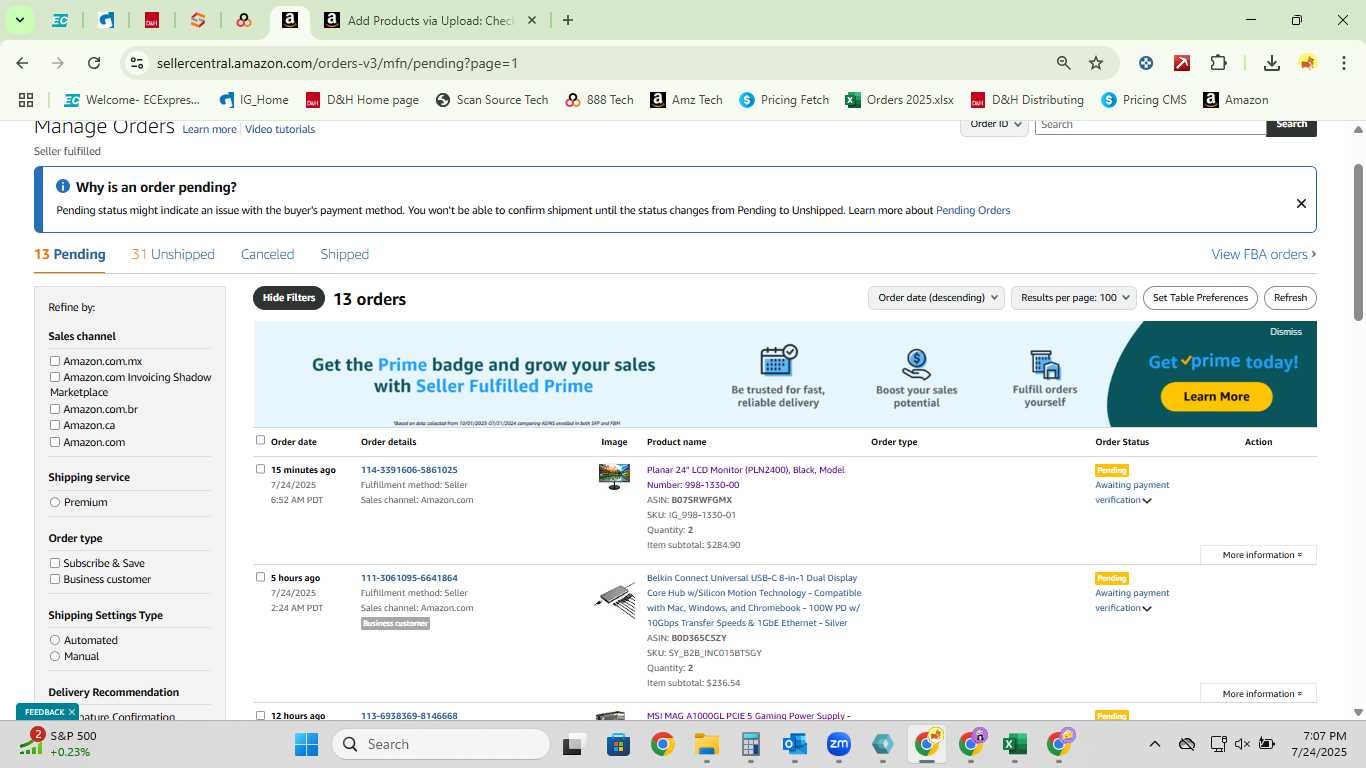This screenshot has height=768, width=1366.
Task: Open Calculator from taskbar
Action: click(x=751, y=744)
